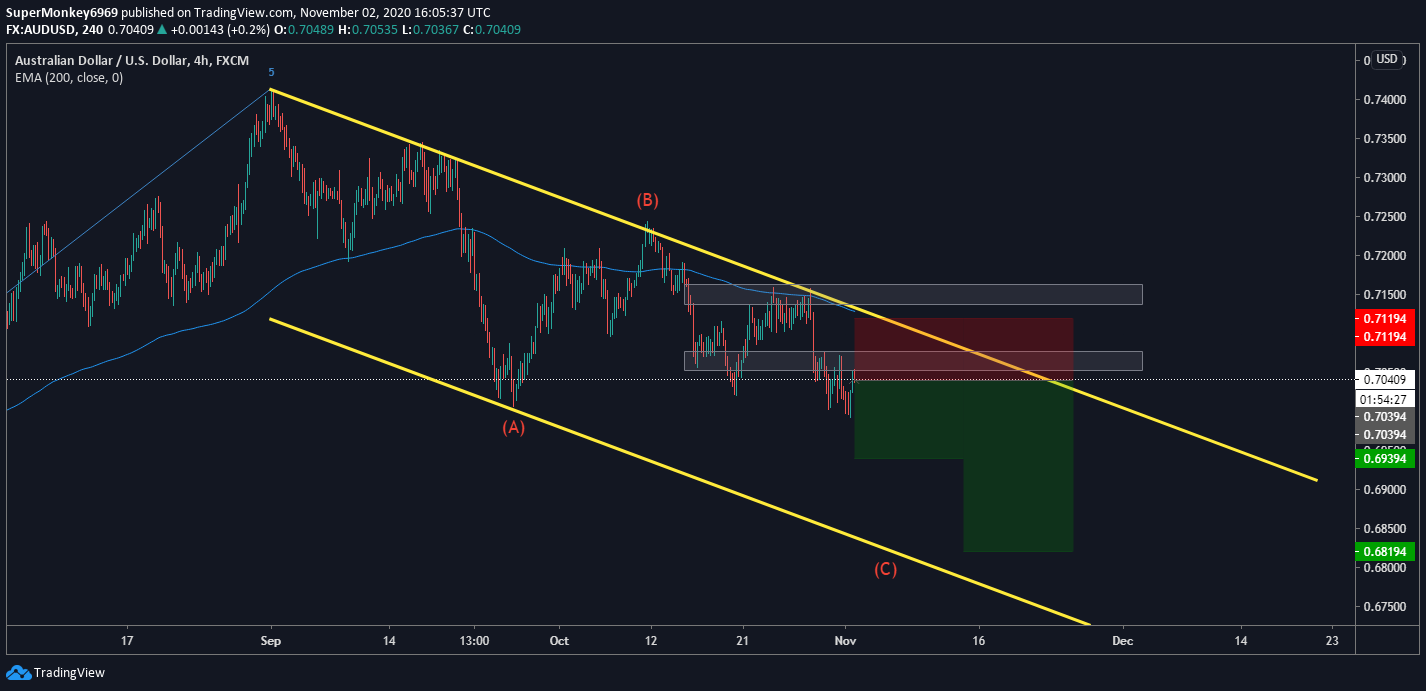Click the 0.73500 price axis value

coord(1386,139)
